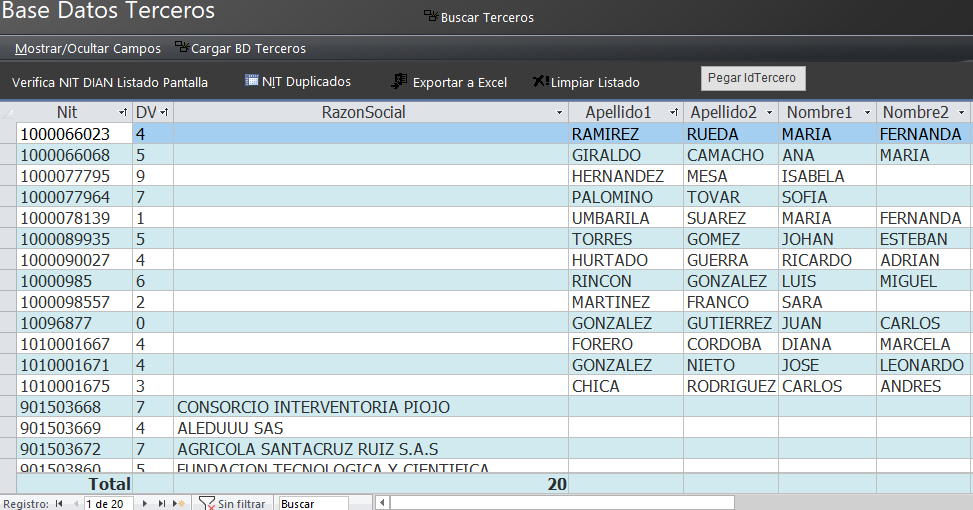Click Verifica NIT DIAN Listado Pantalla
This screenshot has width=973, height=510.
coord(110,82)
